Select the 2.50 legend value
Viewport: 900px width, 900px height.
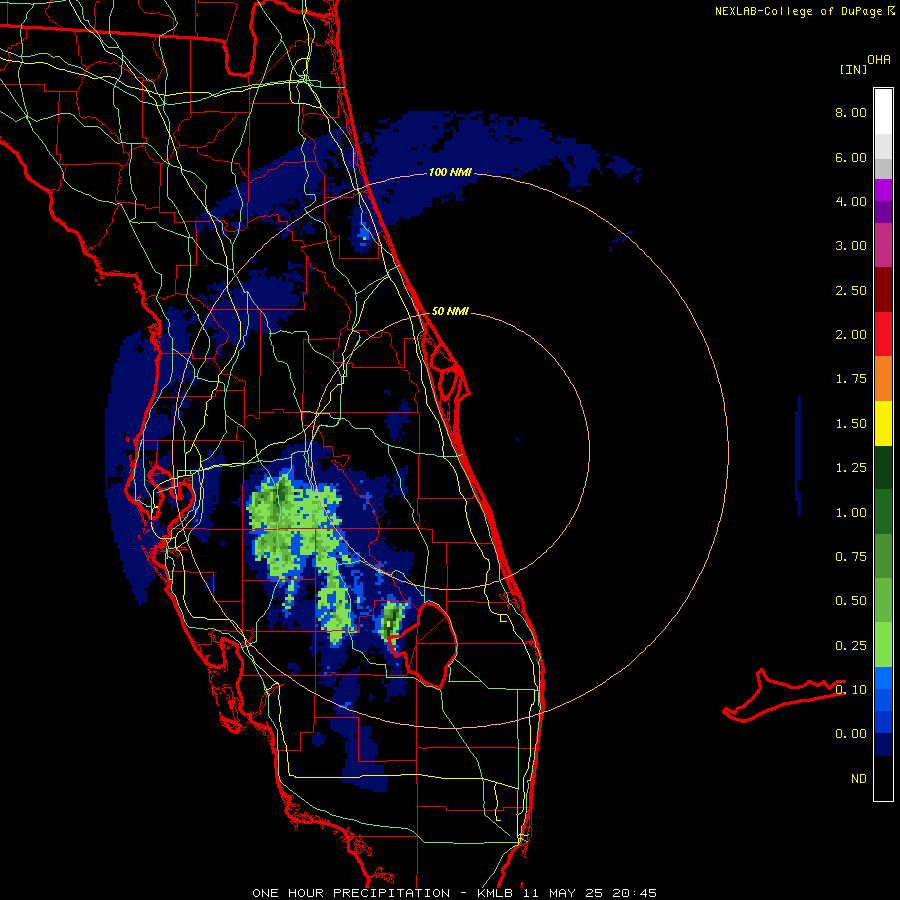tap(851, 290)
